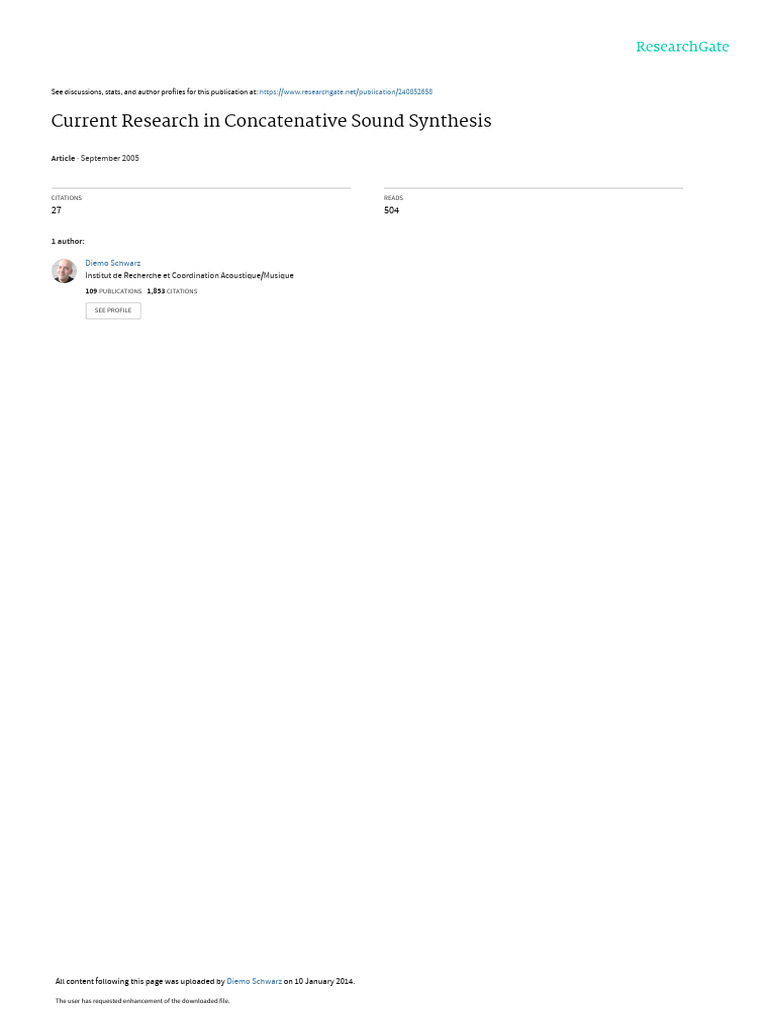Click the See Profile button
This screenshot has height=1024, width=768.
click(x=113, y=311)
